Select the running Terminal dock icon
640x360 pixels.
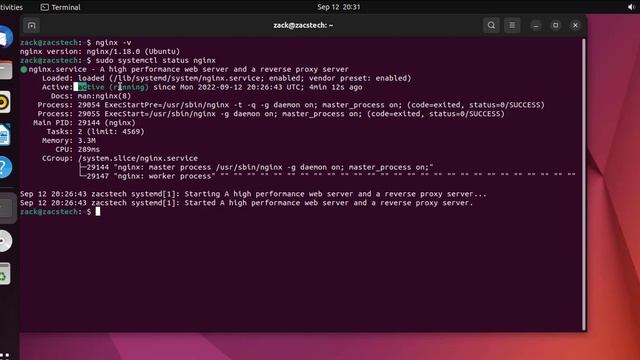pos(7,208)
